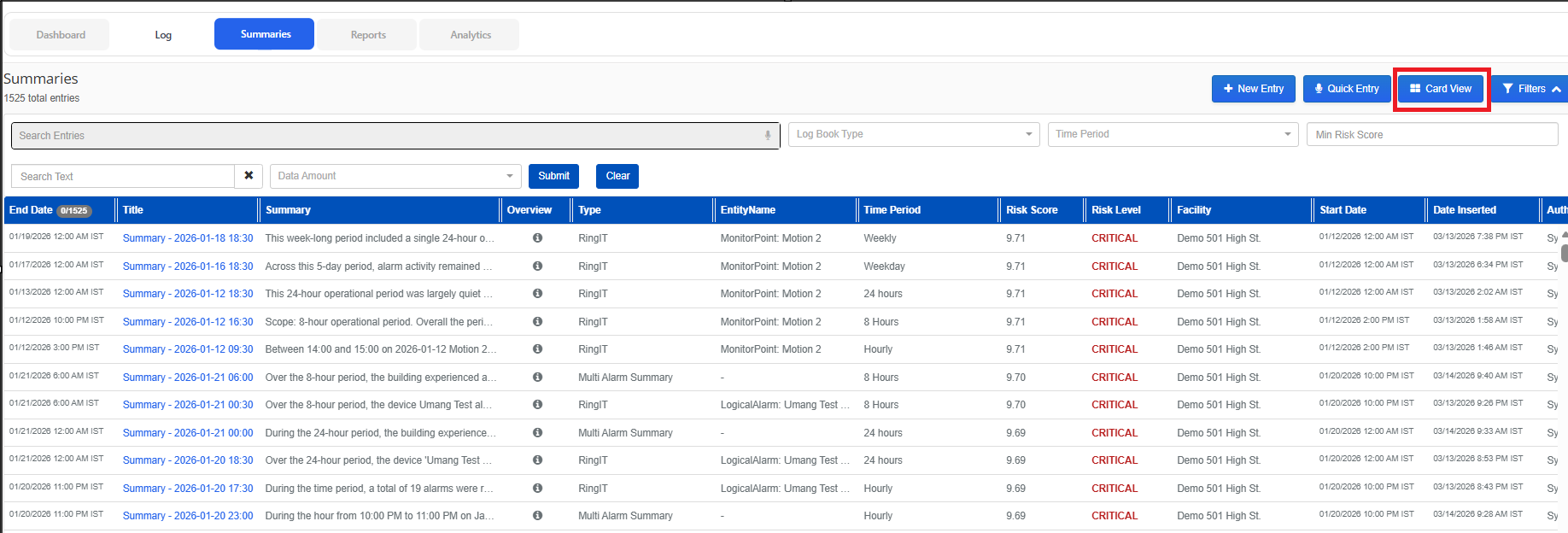Click the Search Text input
The image size is (1568, 533).
[x=123, y=176]
